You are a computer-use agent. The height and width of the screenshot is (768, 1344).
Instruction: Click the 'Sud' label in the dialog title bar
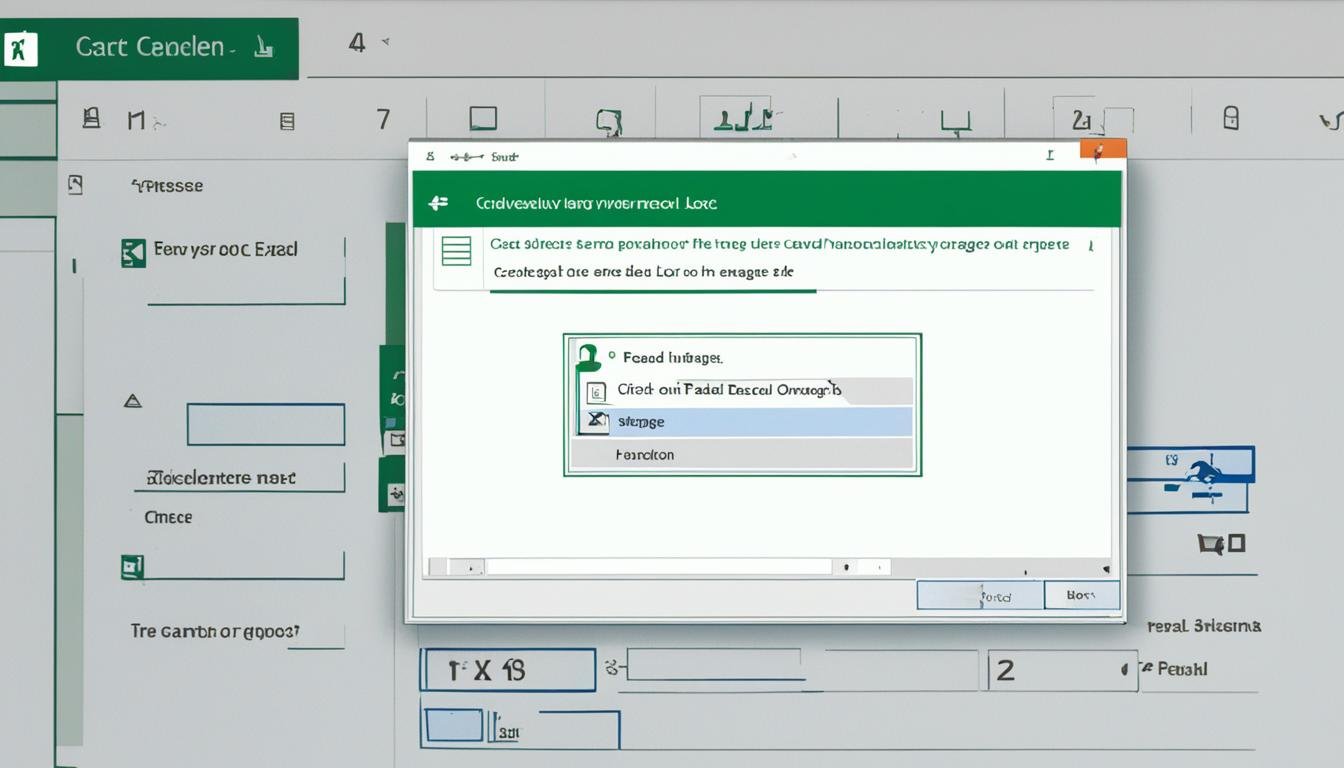pyautogui.click(x=506, y=157)
